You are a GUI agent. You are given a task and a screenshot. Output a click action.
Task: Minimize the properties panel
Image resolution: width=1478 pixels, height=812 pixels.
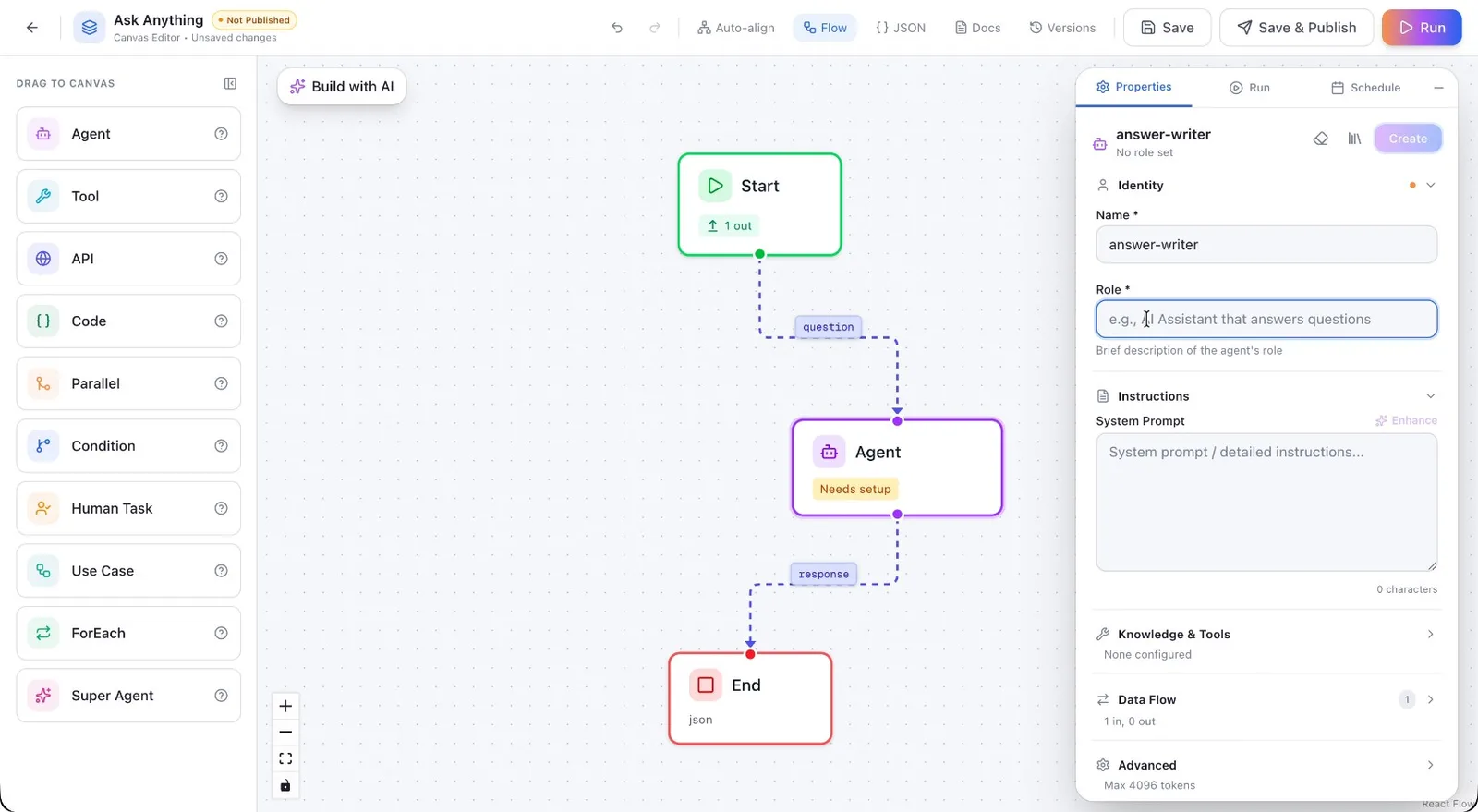(1438, 88)
